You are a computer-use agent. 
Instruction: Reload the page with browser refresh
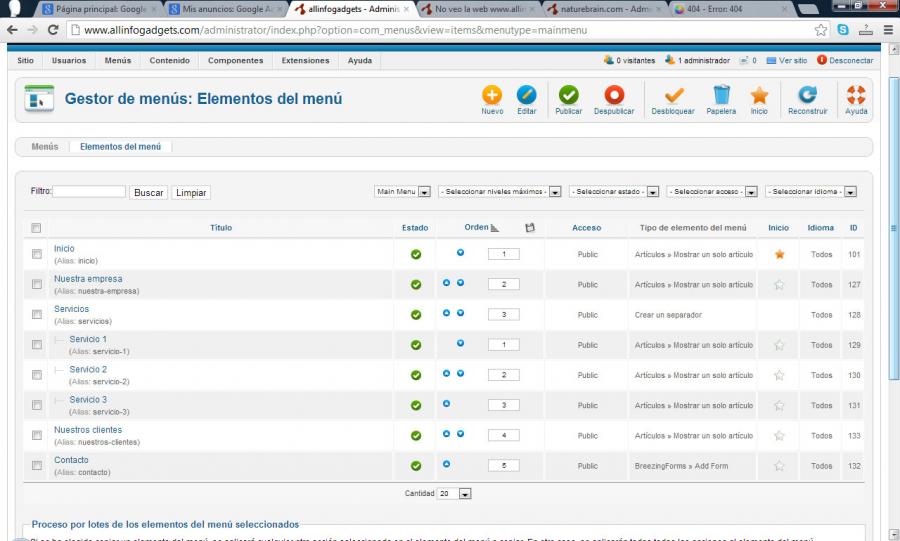53,30
